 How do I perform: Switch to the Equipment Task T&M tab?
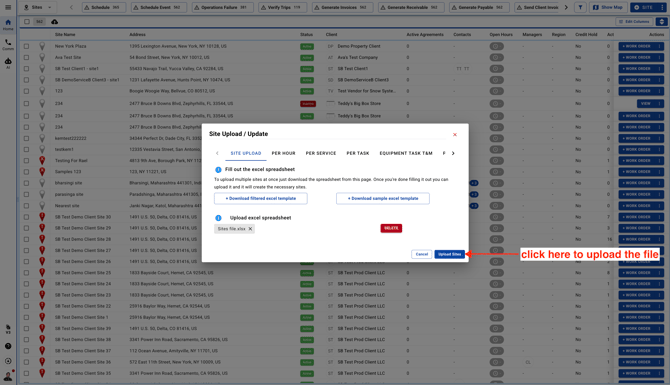406,153
